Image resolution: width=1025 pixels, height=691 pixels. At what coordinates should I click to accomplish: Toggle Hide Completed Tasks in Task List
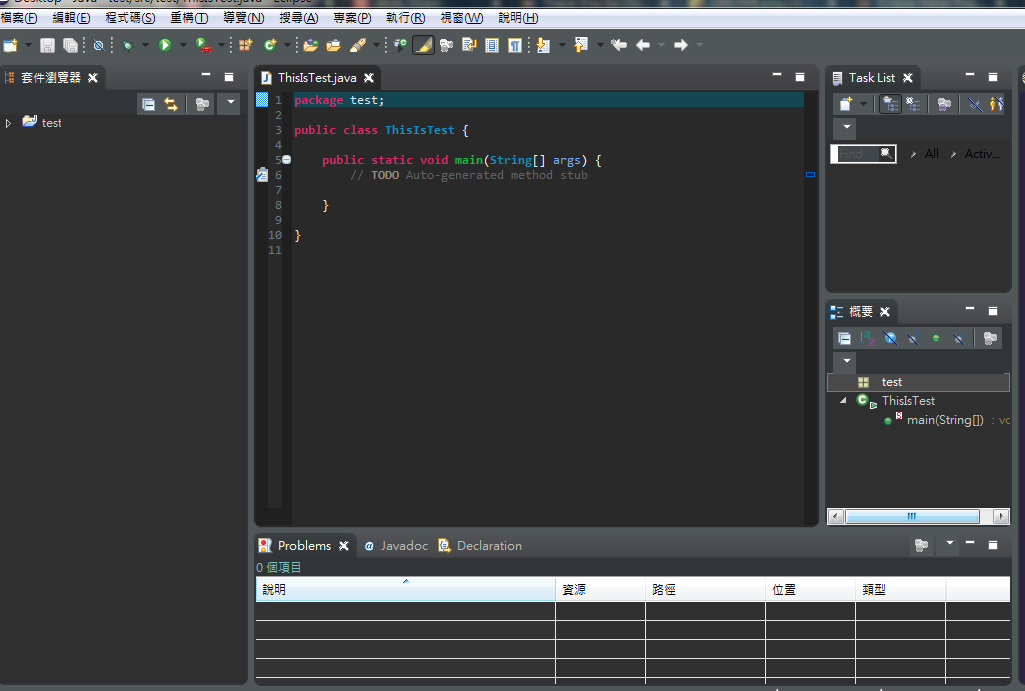click(x=975, y=104)
